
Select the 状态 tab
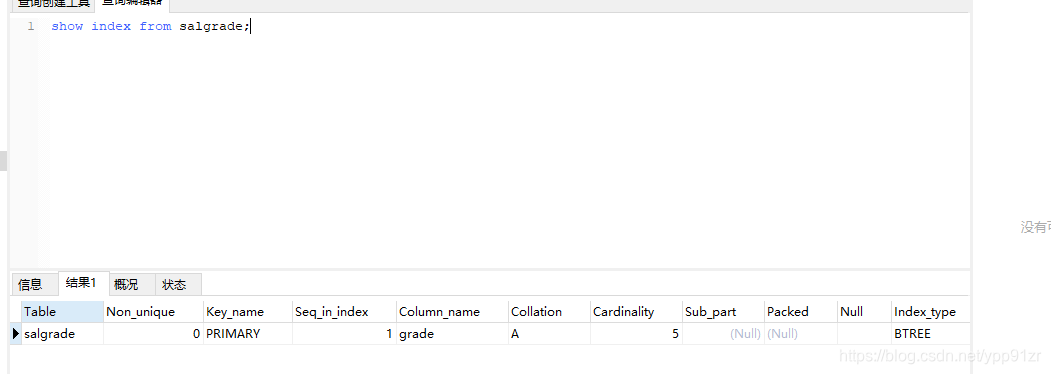174,284
